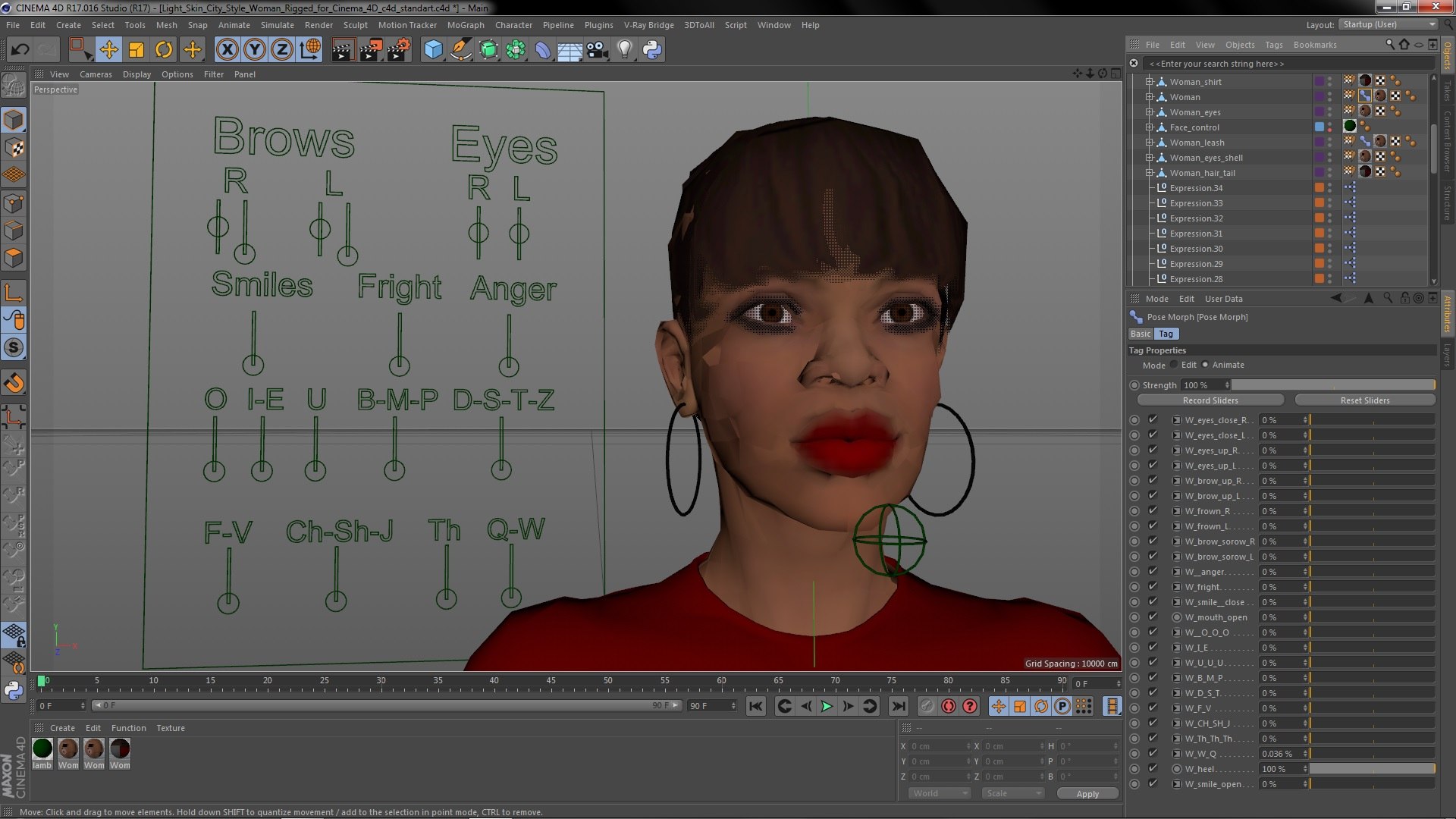The height and width of the screenshot is (819, 1456).
Task: Open Edit Render Settings icon
Action: point(398,50)
